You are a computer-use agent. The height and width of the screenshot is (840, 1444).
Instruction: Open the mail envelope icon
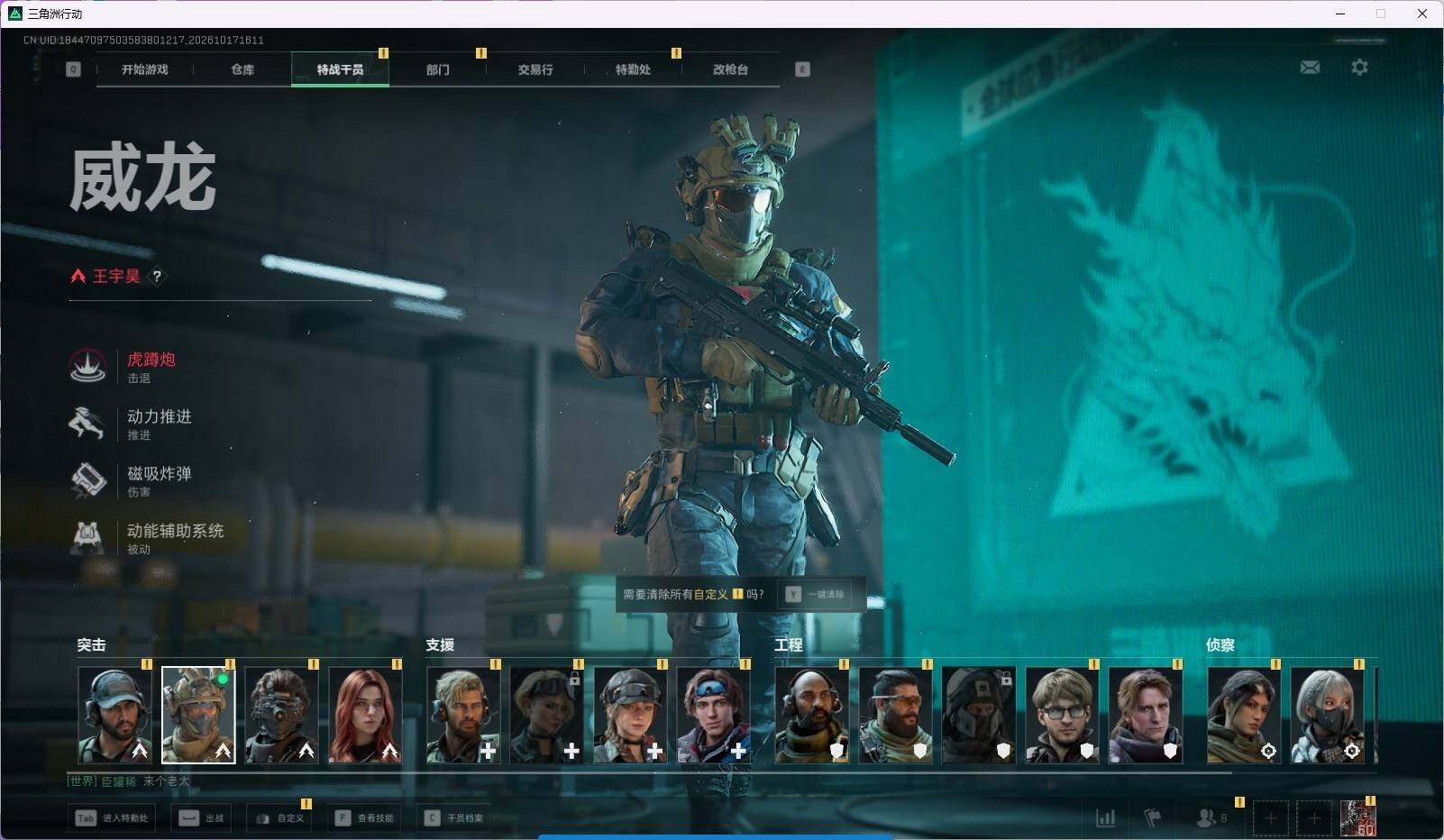coord(1310,68)
